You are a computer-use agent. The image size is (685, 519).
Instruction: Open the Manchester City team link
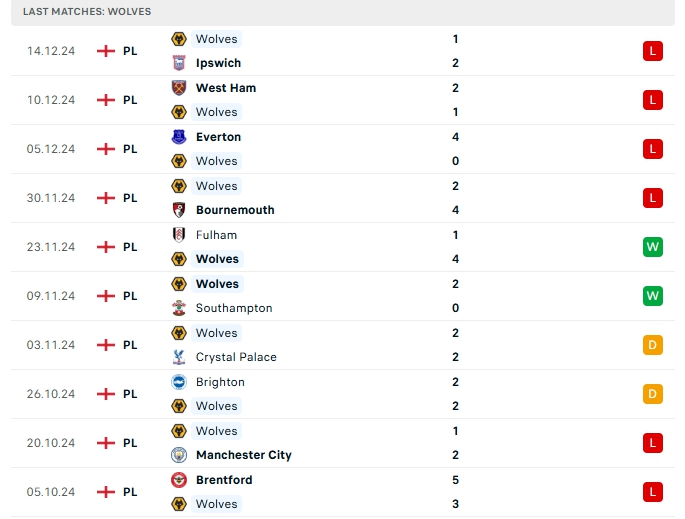[x=243, y=455]
